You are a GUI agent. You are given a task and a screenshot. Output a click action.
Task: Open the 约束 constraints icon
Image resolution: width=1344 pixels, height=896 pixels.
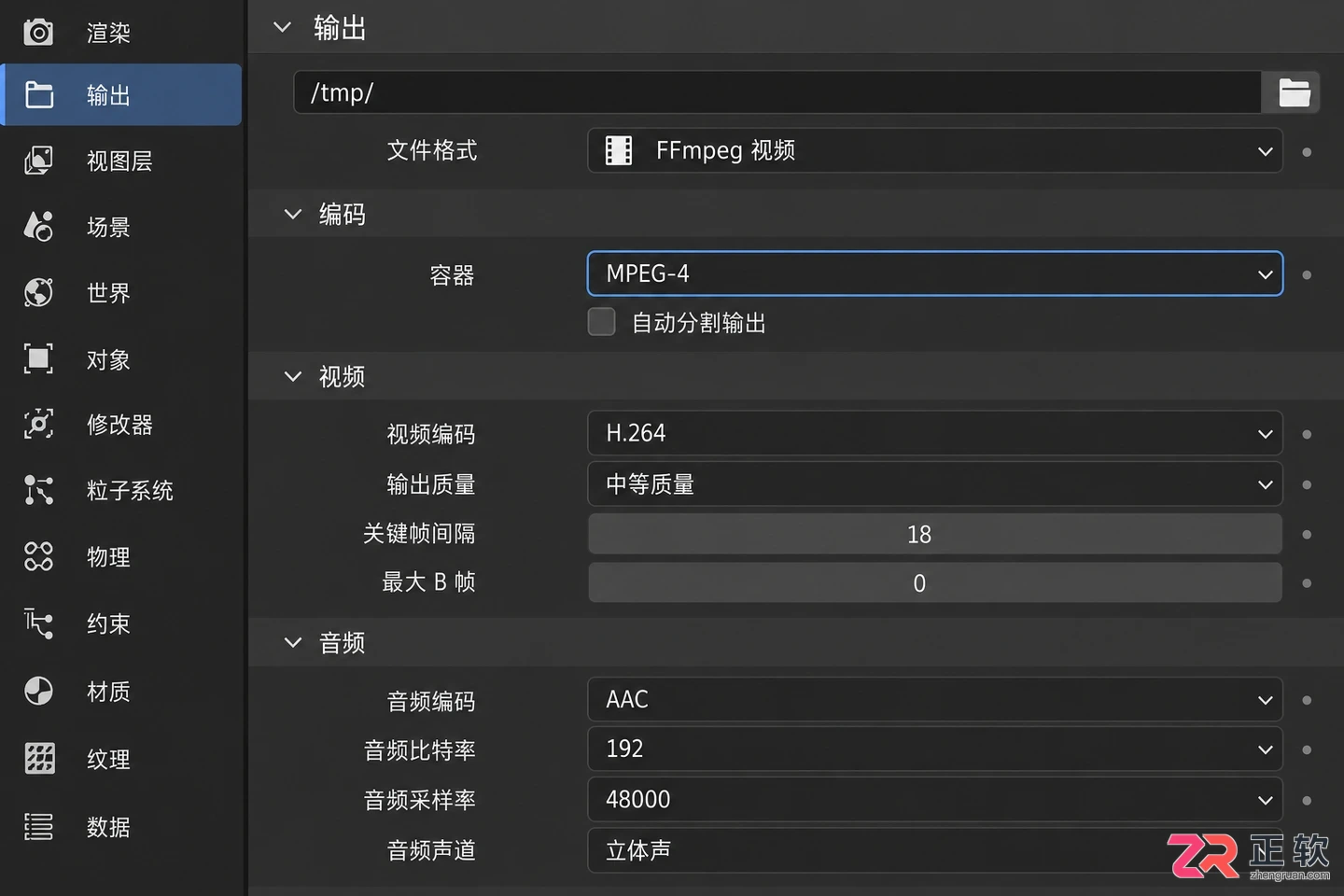[x=38, y=623]
